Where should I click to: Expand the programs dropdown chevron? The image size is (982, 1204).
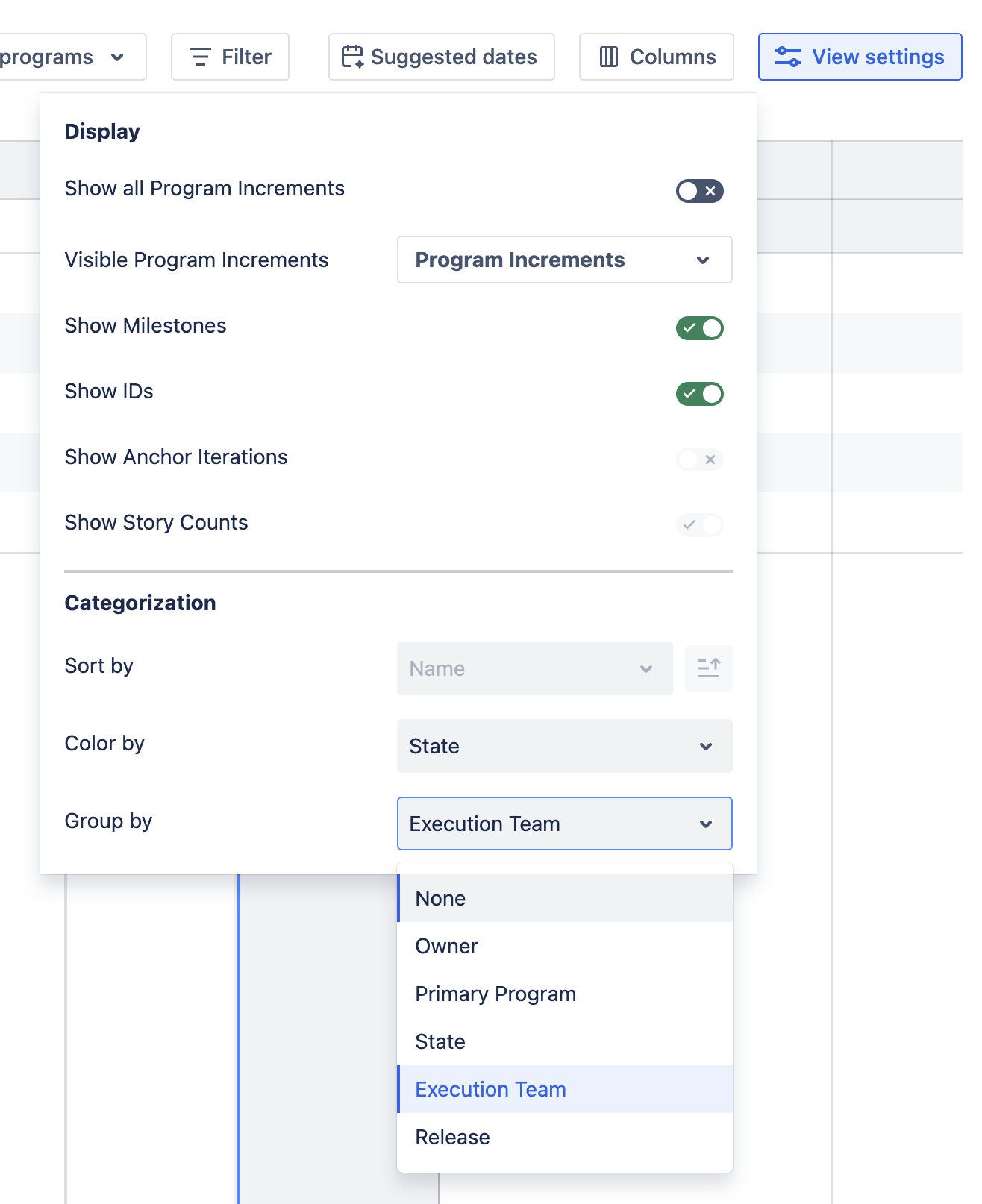point(117,57)
